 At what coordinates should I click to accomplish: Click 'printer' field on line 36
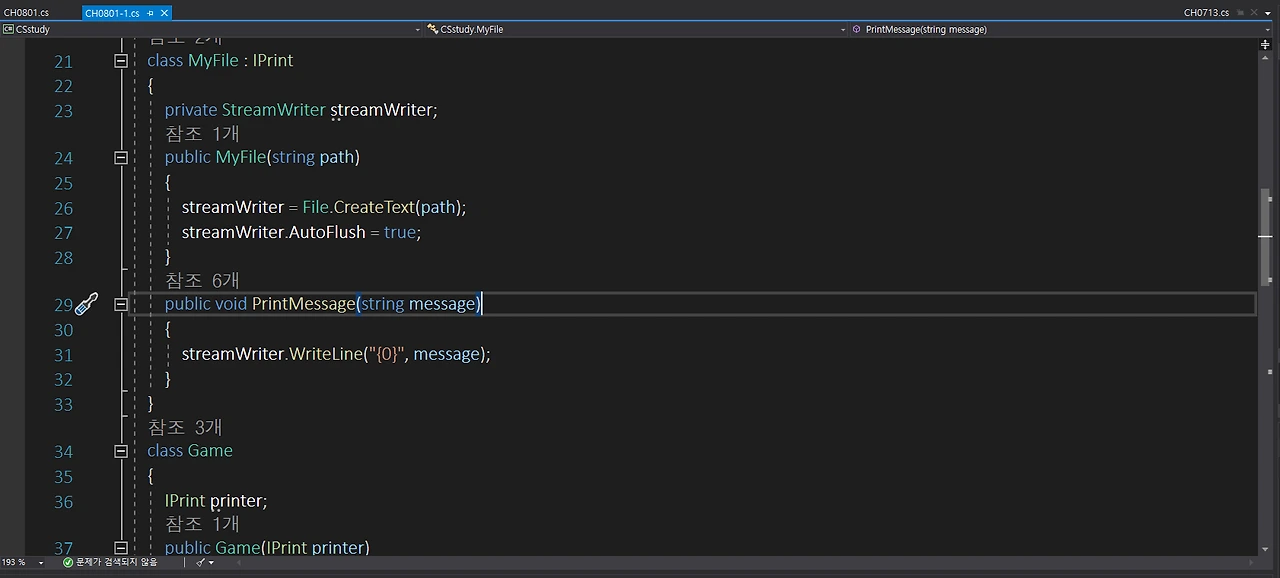pyautogui.click(x=237, y=500)
